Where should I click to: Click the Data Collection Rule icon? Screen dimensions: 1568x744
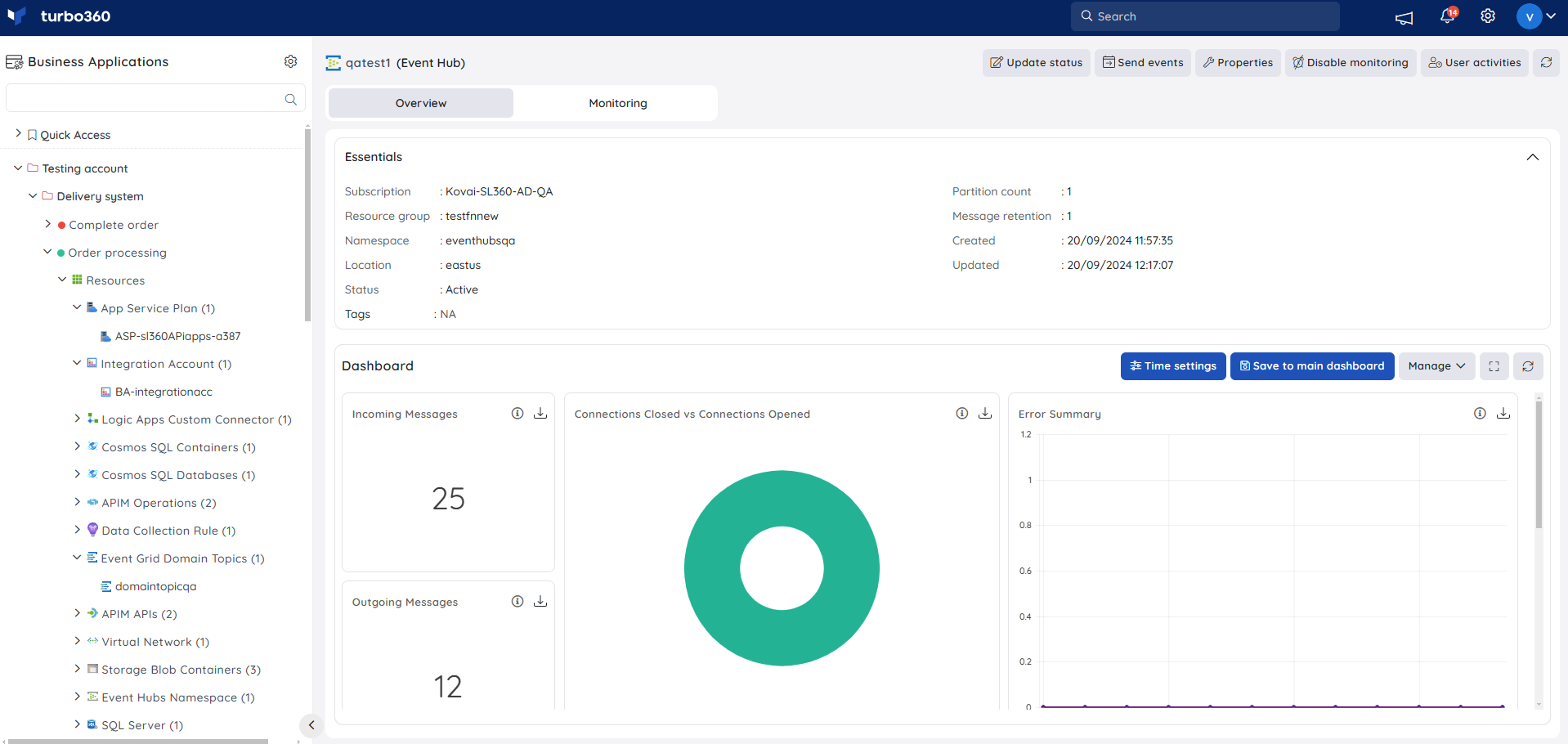pyautogui.click(x=92, y=530)
